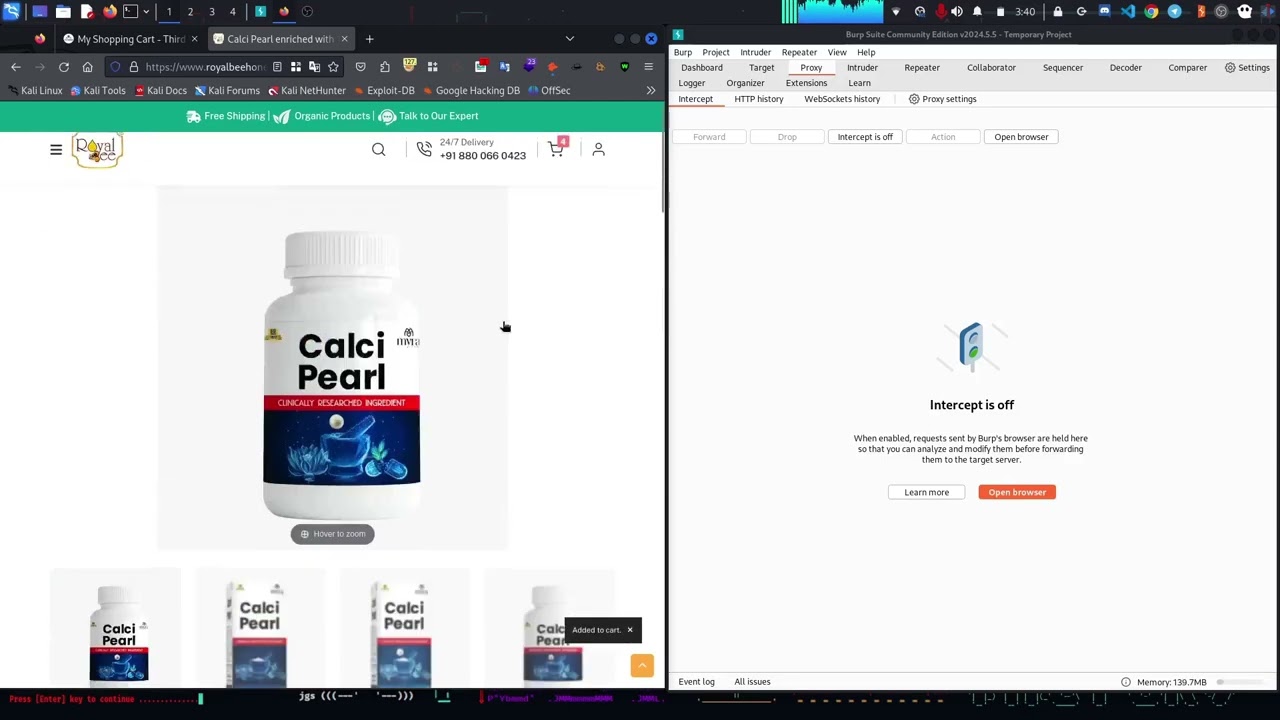Toggle the Intercept is off button
The image size is (1280, 720).
click(865, 137)
